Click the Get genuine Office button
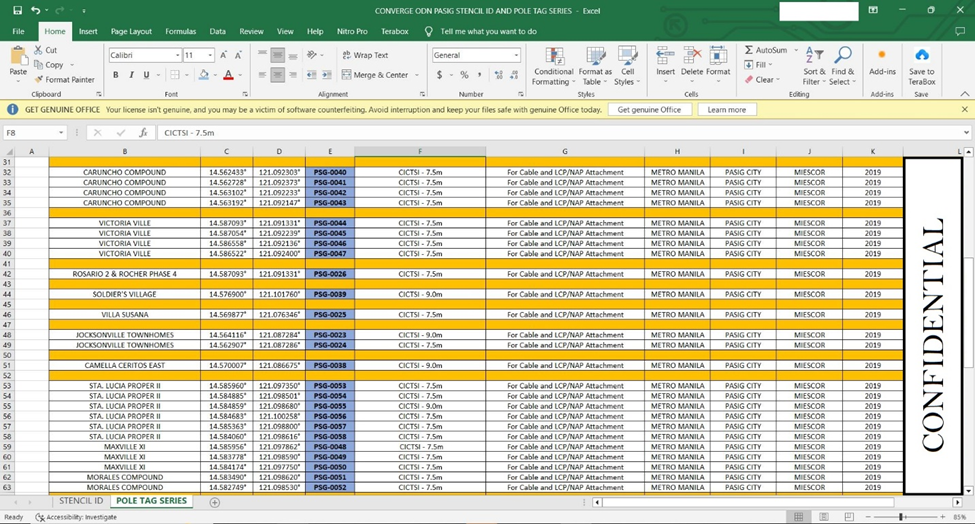The height and width of the screenshot is (524, 975). coord(649,109)
